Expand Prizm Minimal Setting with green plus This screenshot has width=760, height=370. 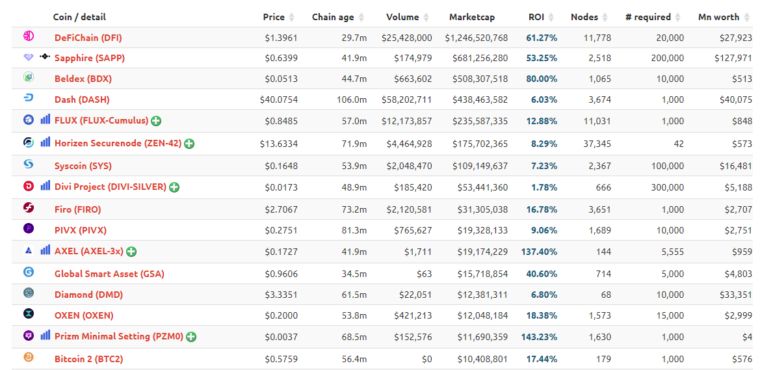point(191,337)
